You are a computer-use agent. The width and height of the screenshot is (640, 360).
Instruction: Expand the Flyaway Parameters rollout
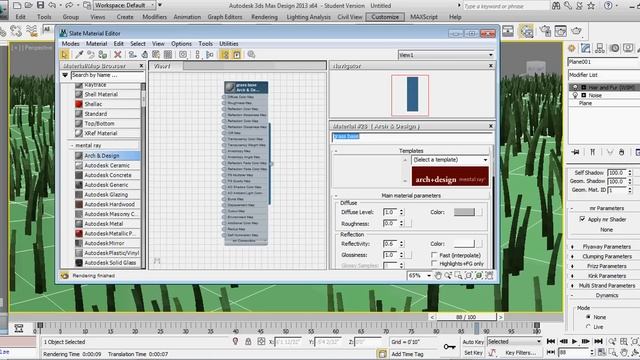tap(606, 247)
